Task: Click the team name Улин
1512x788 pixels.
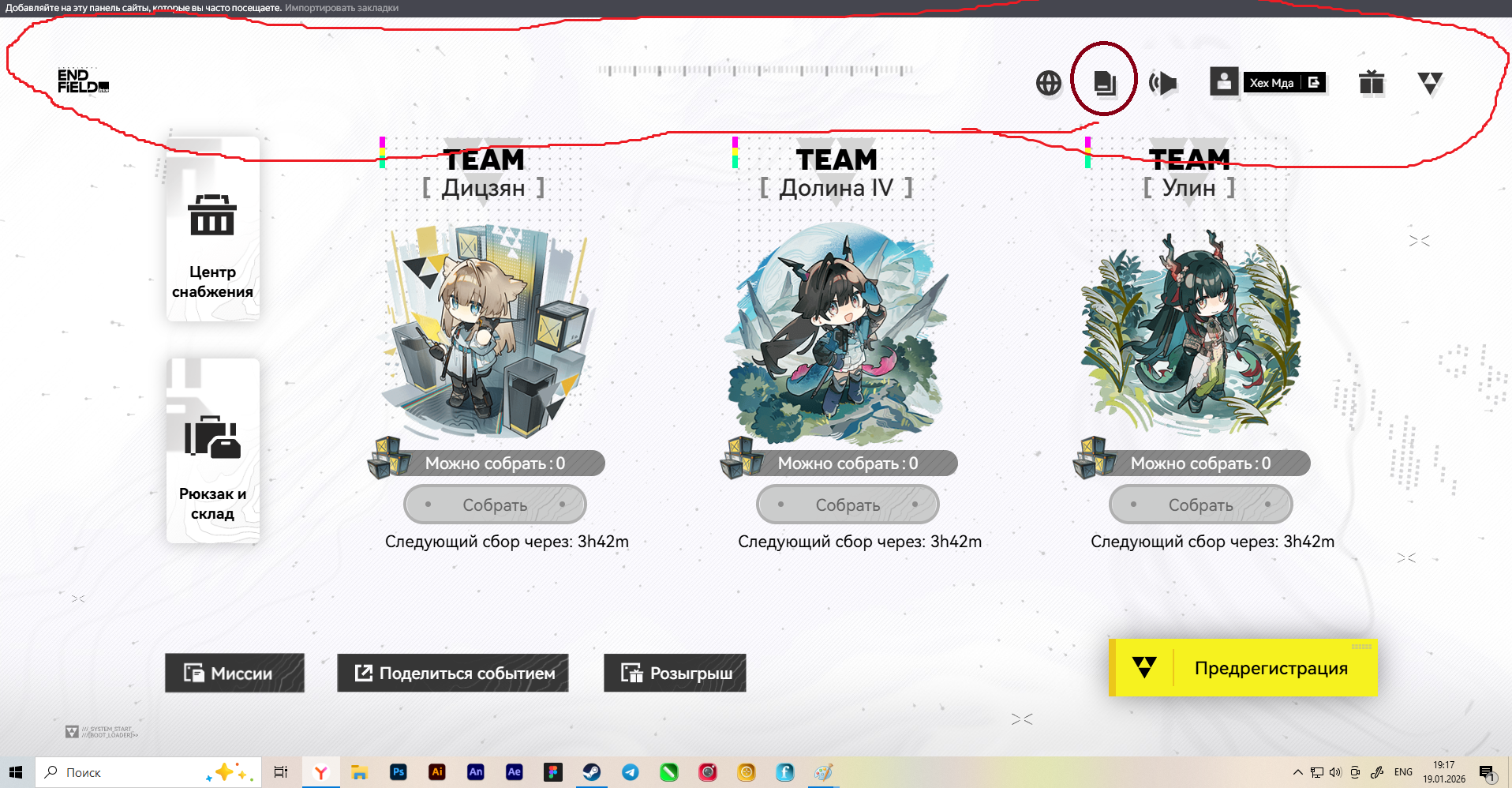Action: pos(1189,188)
